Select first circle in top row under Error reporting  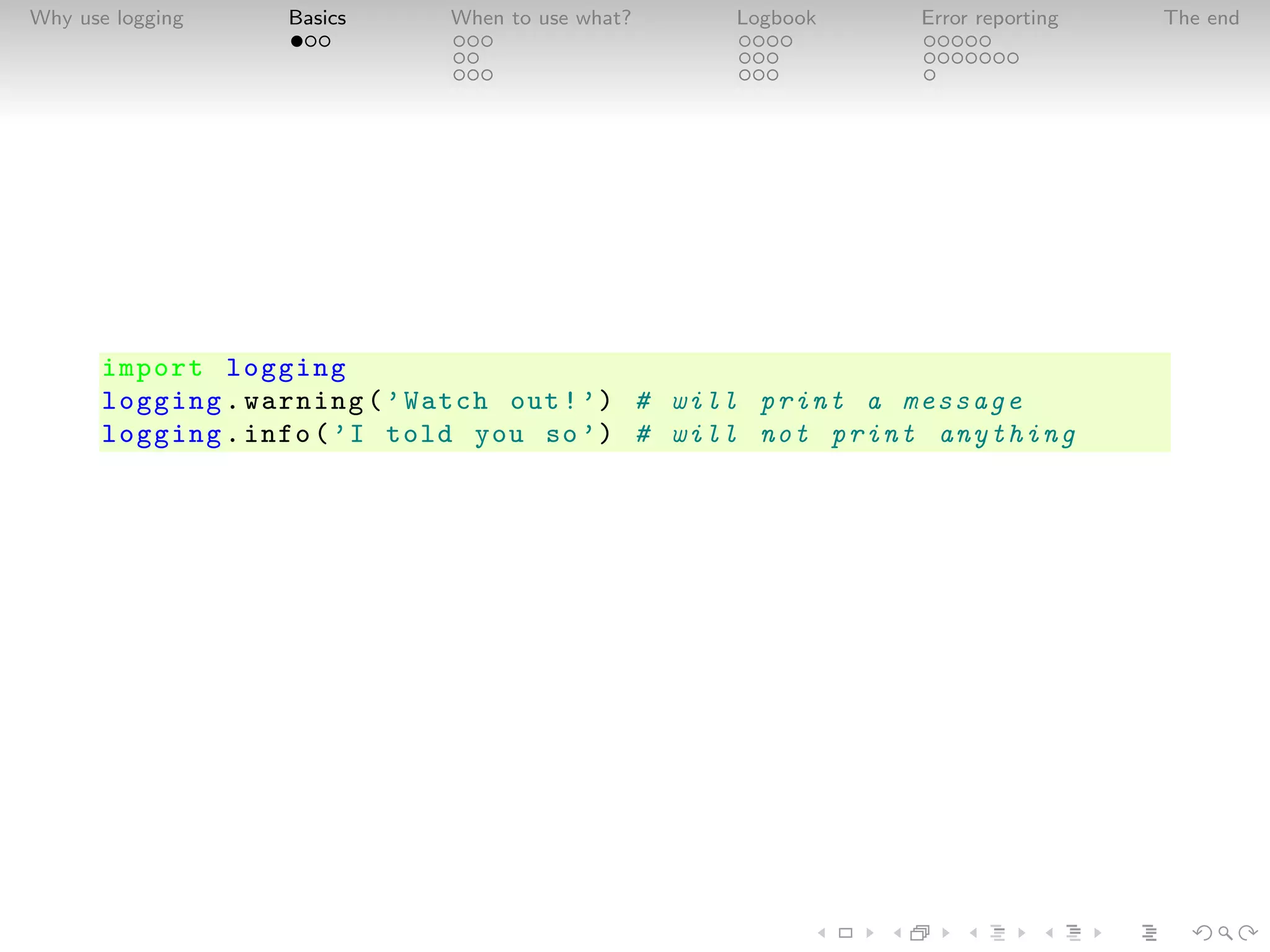pos(930,42)
